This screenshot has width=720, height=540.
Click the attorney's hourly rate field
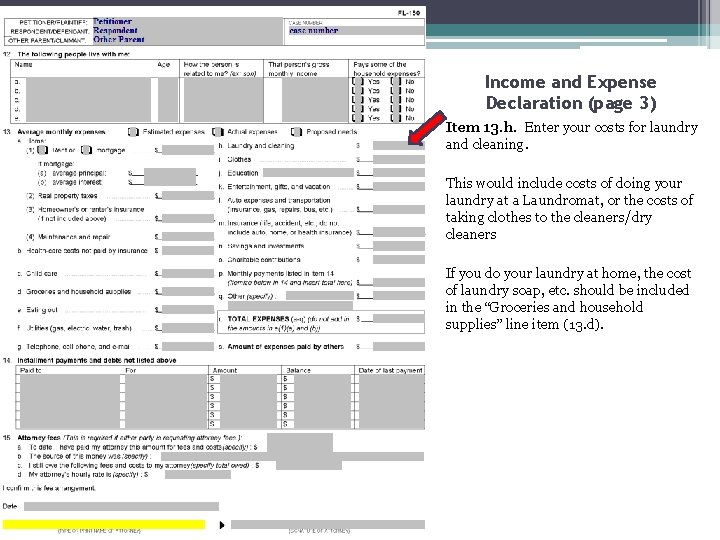pyautogui.click(x=198, y=474)
